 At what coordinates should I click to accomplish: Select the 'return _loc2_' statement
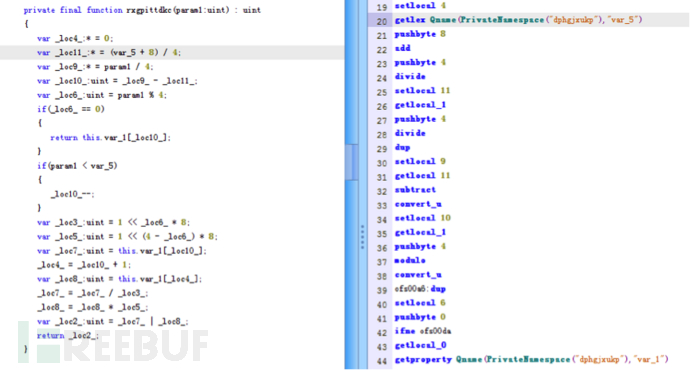(68, 336)
